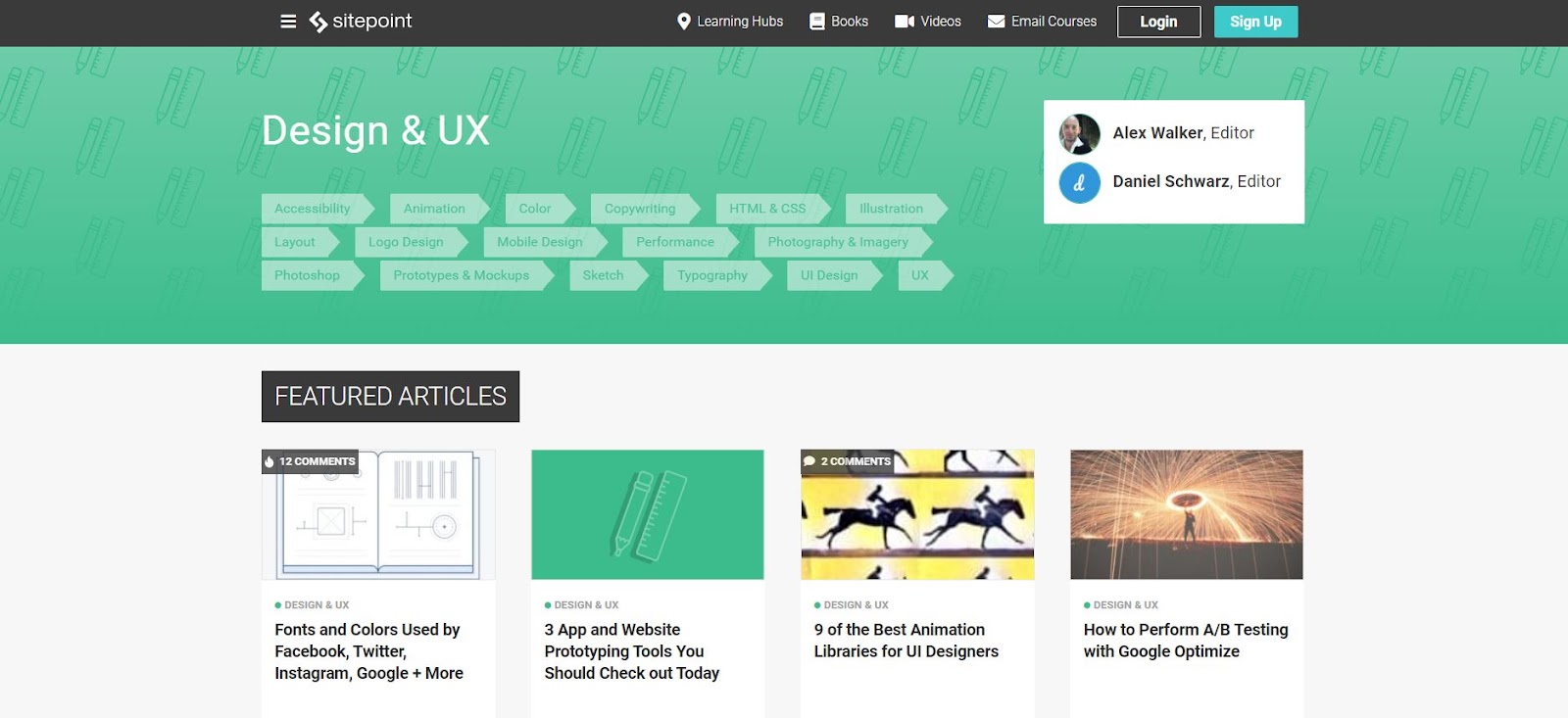Click the speech bubble icon beside 2 Comments
Screen dimensions: 1568x718
click(809, 461)
